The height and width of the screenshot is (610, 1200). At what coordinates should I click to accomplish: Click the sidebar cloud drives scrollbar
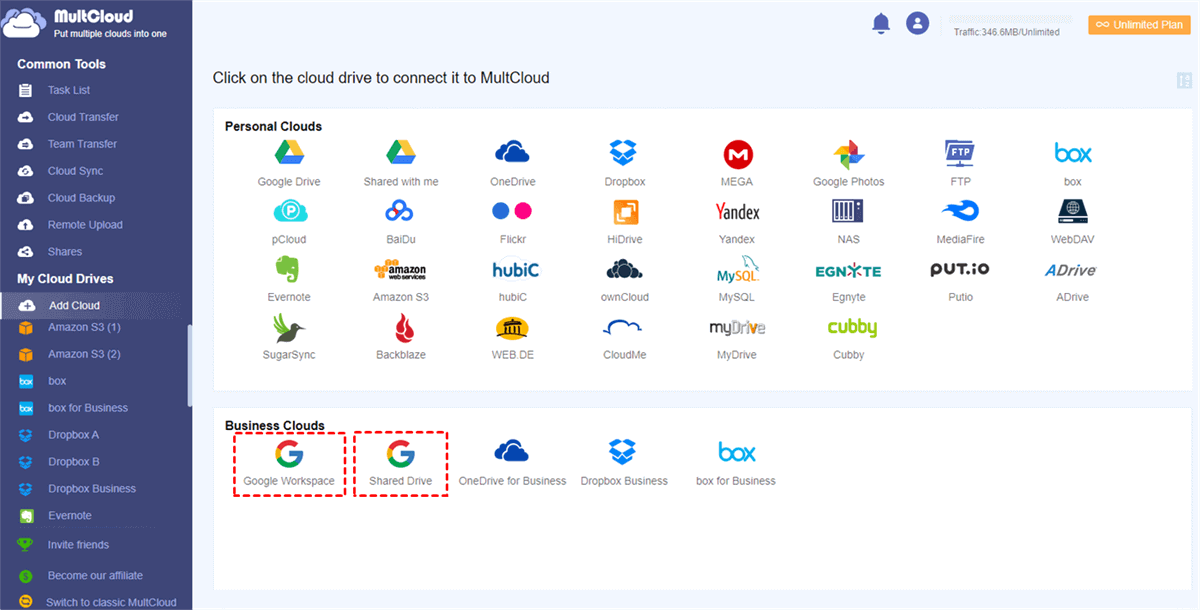pos(189,365)
